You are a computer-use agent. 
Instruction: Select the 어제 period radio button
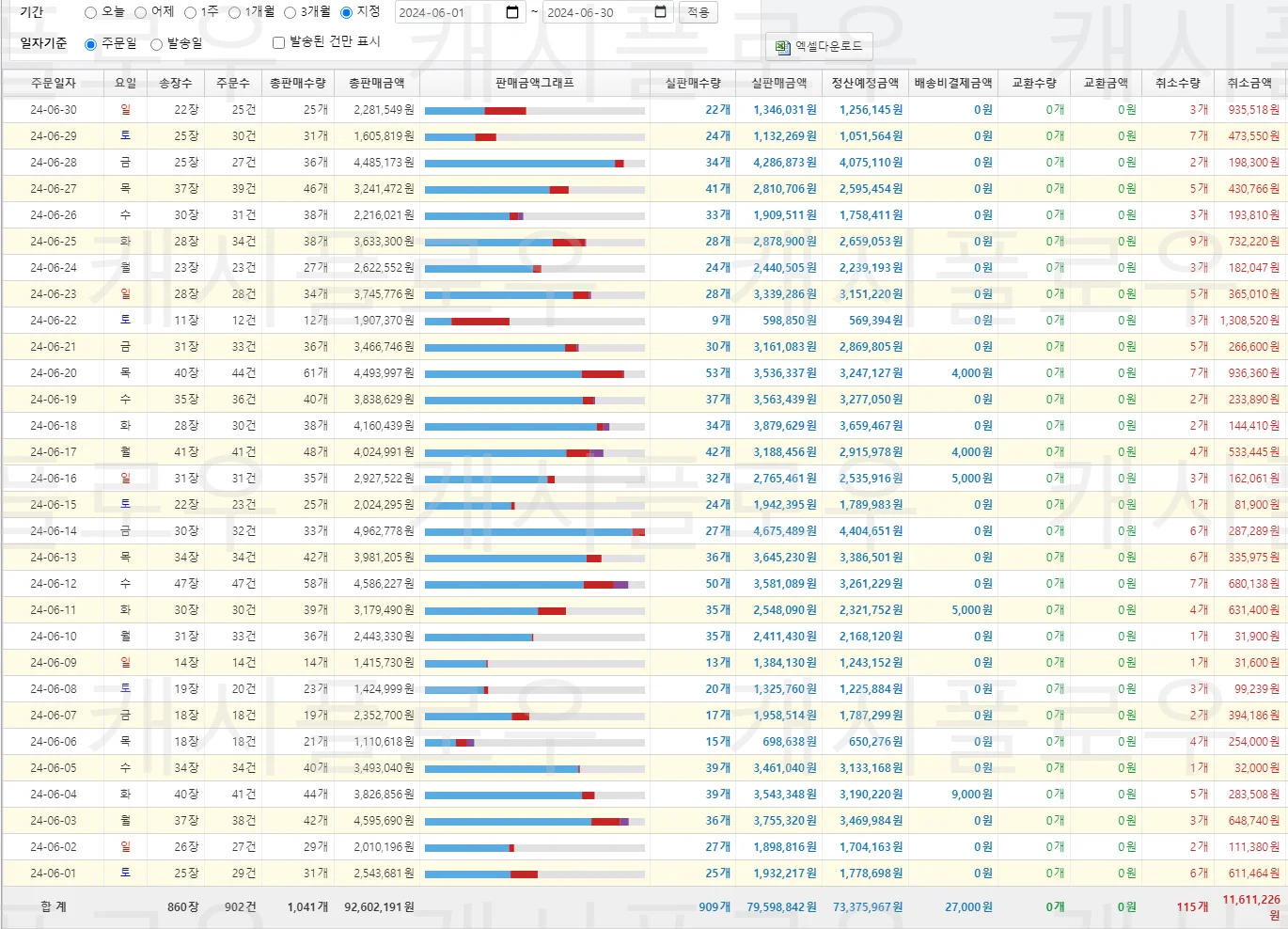pyautogui.click(x=140, y=13)
